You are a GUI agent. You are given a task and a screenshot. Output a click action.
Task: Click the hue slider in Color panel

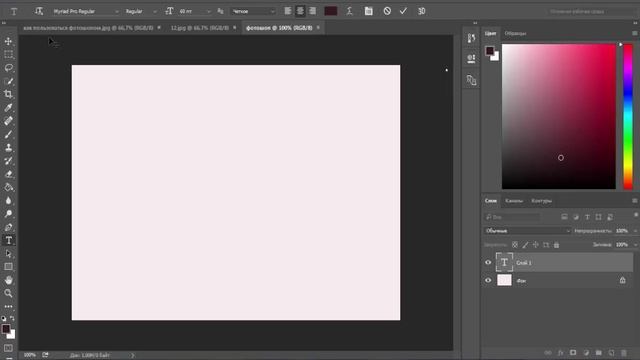[628, 116]
